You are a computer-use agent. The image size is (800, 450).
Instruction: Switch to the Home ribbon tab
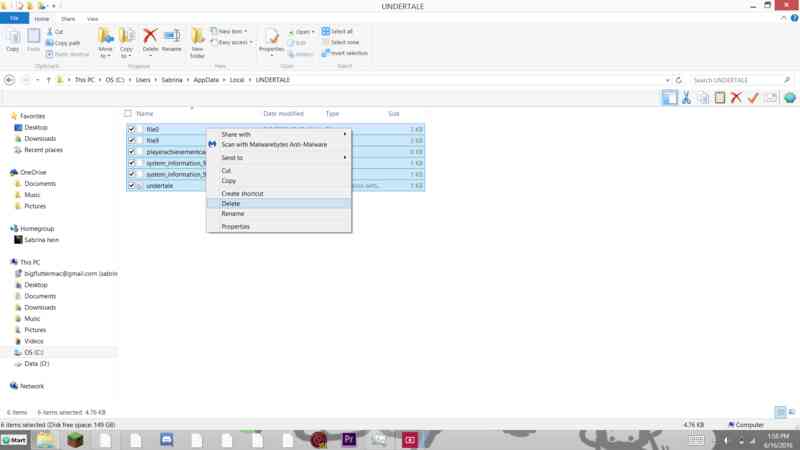42,19
